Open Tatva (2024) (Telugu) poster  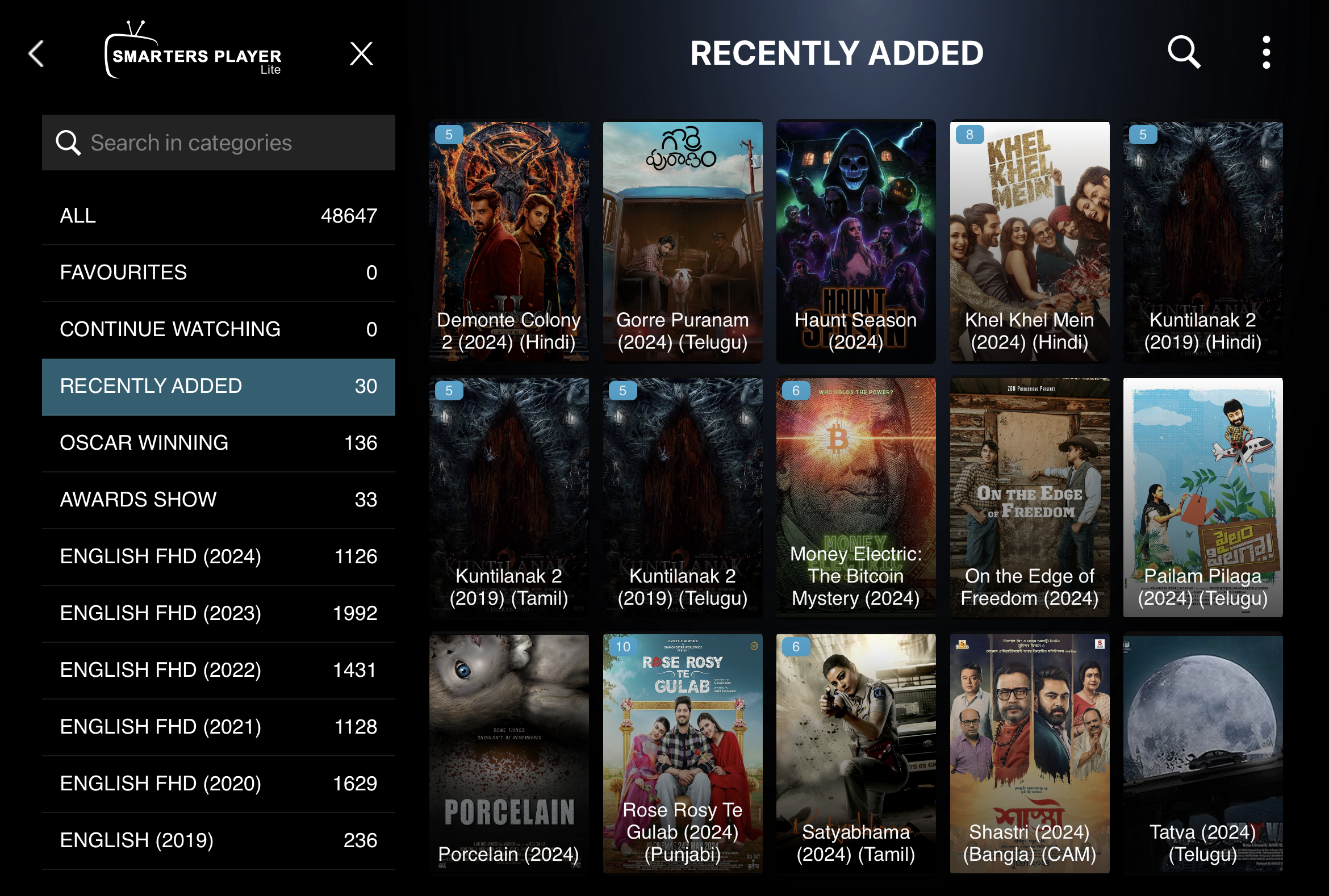point(1203,753)
